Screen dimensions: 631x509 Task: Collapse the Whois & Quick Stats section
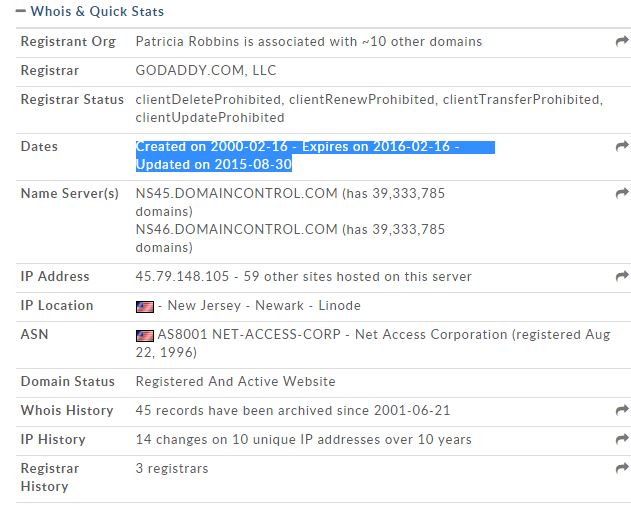click(22, 12)
